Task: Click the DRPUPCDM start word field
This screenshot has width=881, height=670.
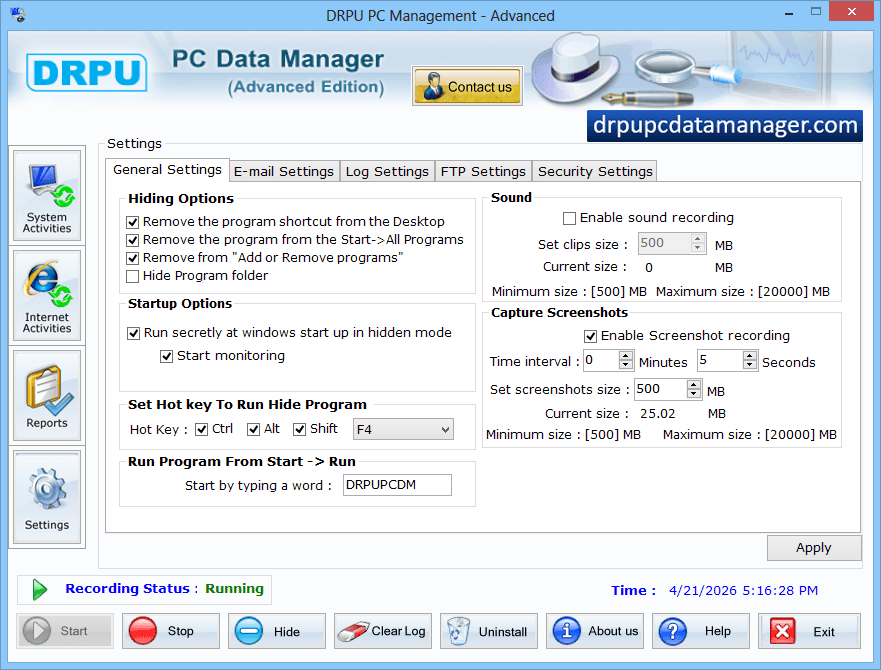Action: pyautogui.click(x=397, y=485)
